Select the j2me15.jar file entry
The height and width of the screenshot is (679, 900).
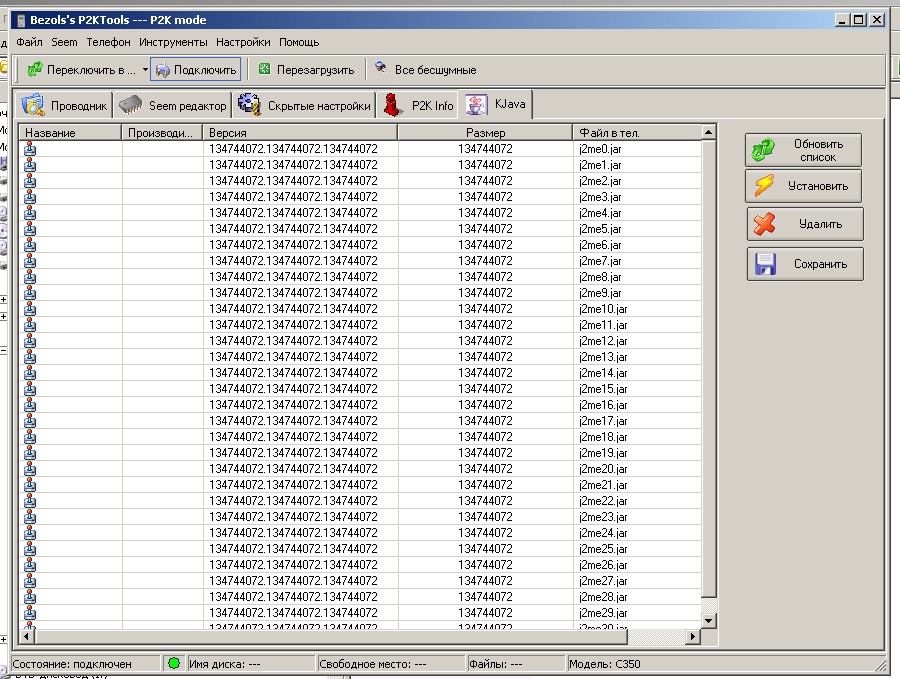click(603, 389)
